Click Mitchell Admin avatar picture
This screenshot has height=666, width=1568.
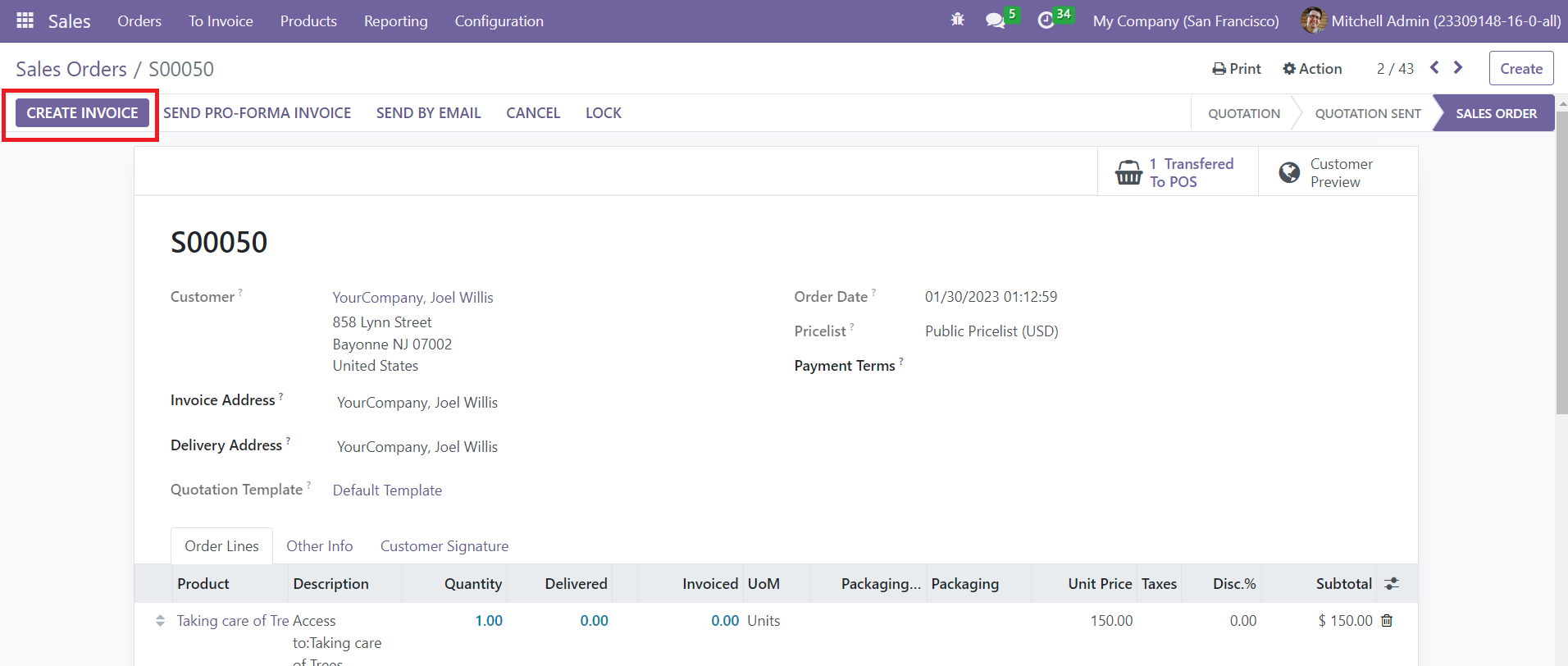pos(1313,21)
